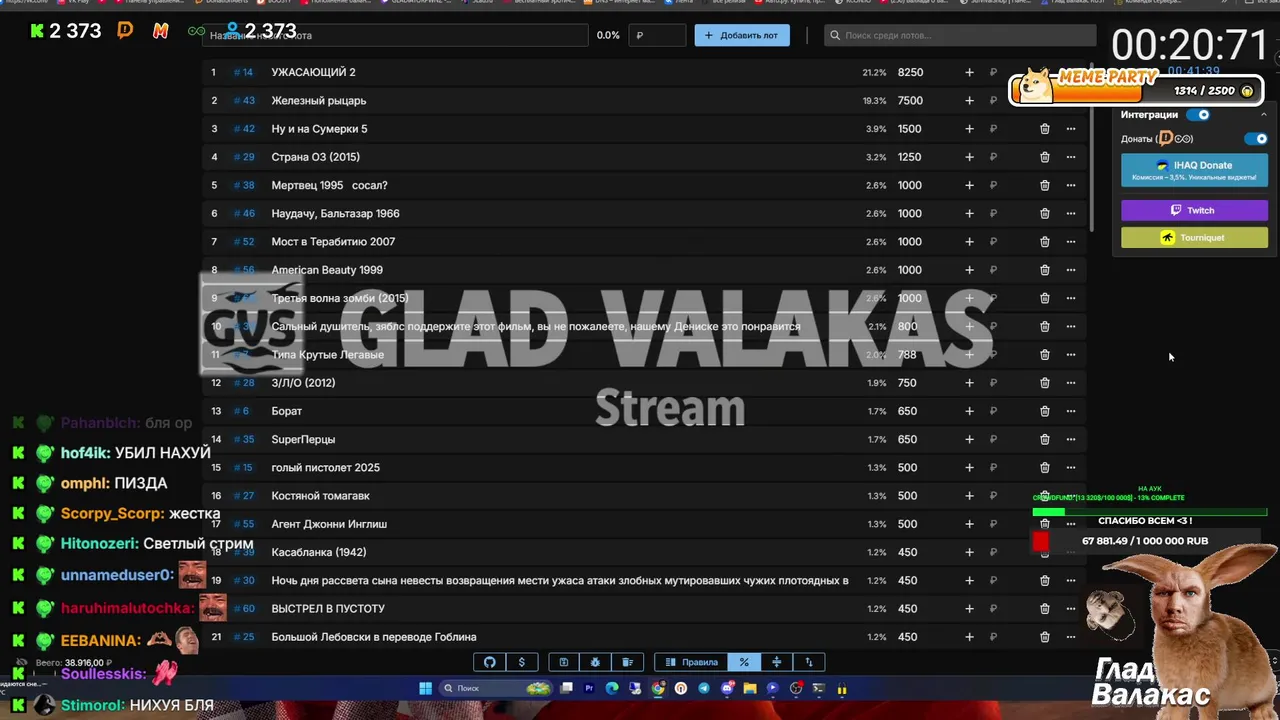
Task: Open File Explorer from the taskbar
Action: (x=750, y=688)
